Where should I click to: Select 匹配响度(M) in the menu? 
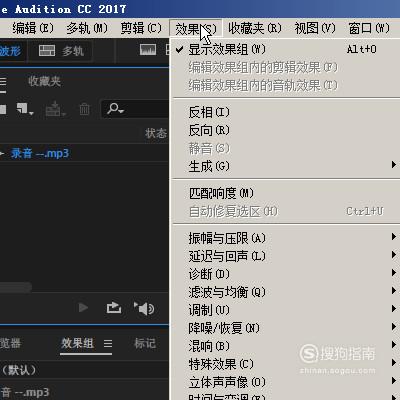[x=285, y=193]
